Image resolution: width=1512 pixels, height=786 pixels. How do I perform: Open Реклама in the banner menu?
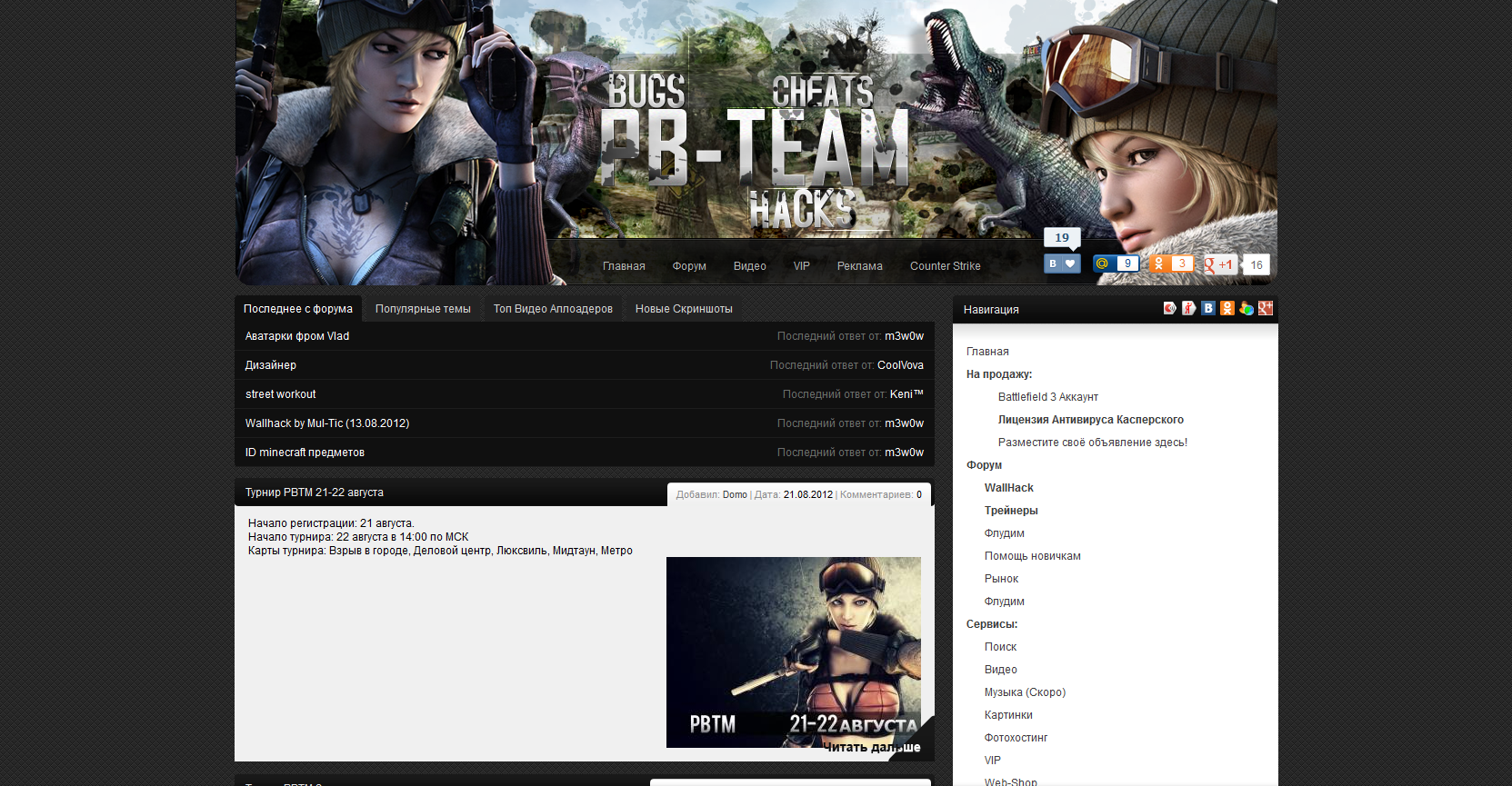tap(860, 266)
